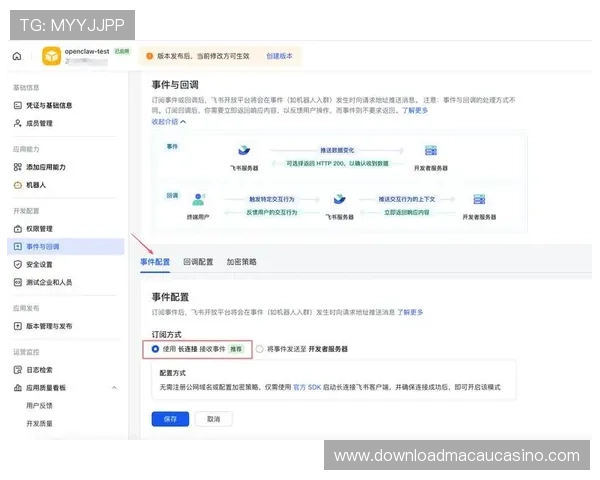Click the 权限管理 lock icon
Screen dimensions: 600x480
tap(18, 229)
